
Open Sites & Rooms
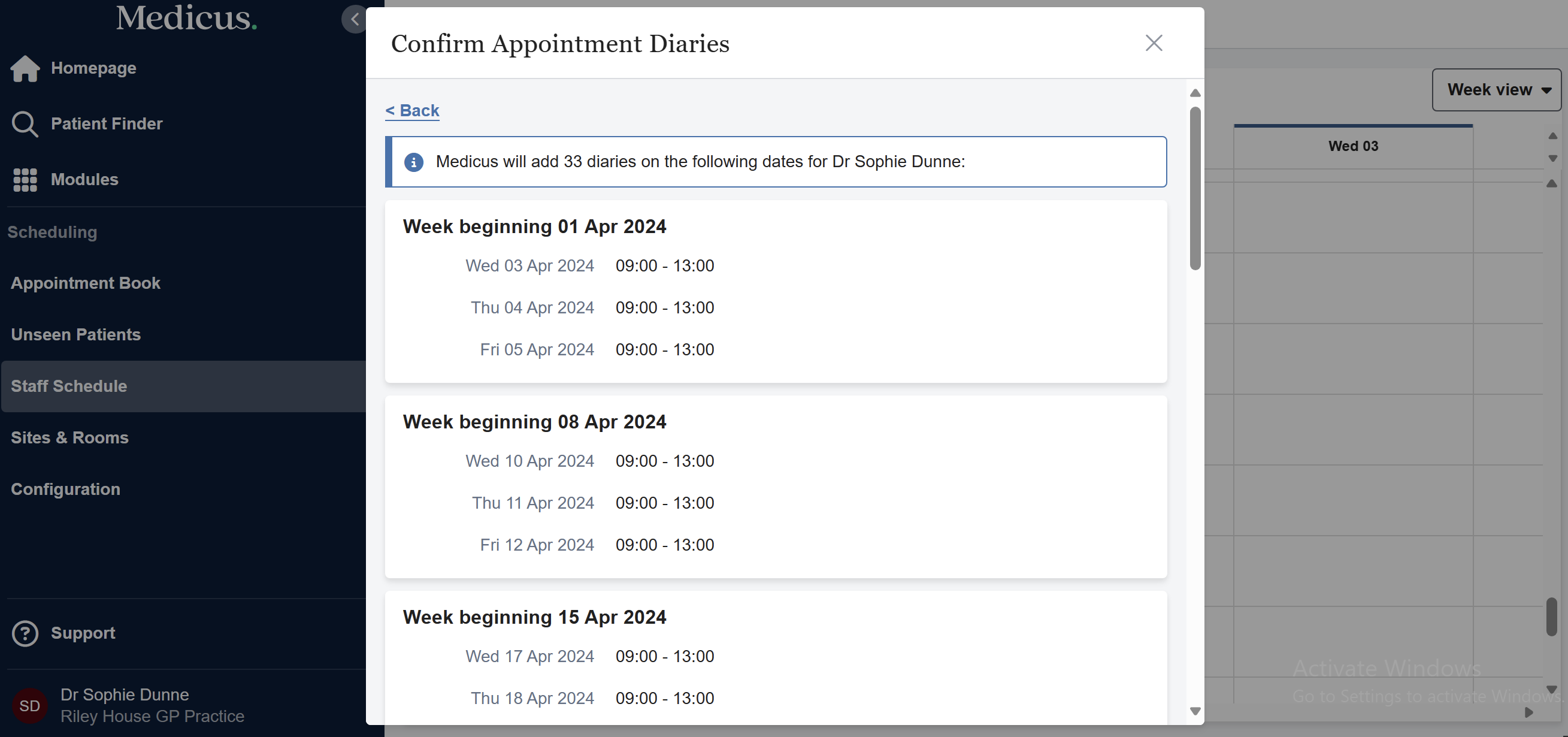coord(69,437)
